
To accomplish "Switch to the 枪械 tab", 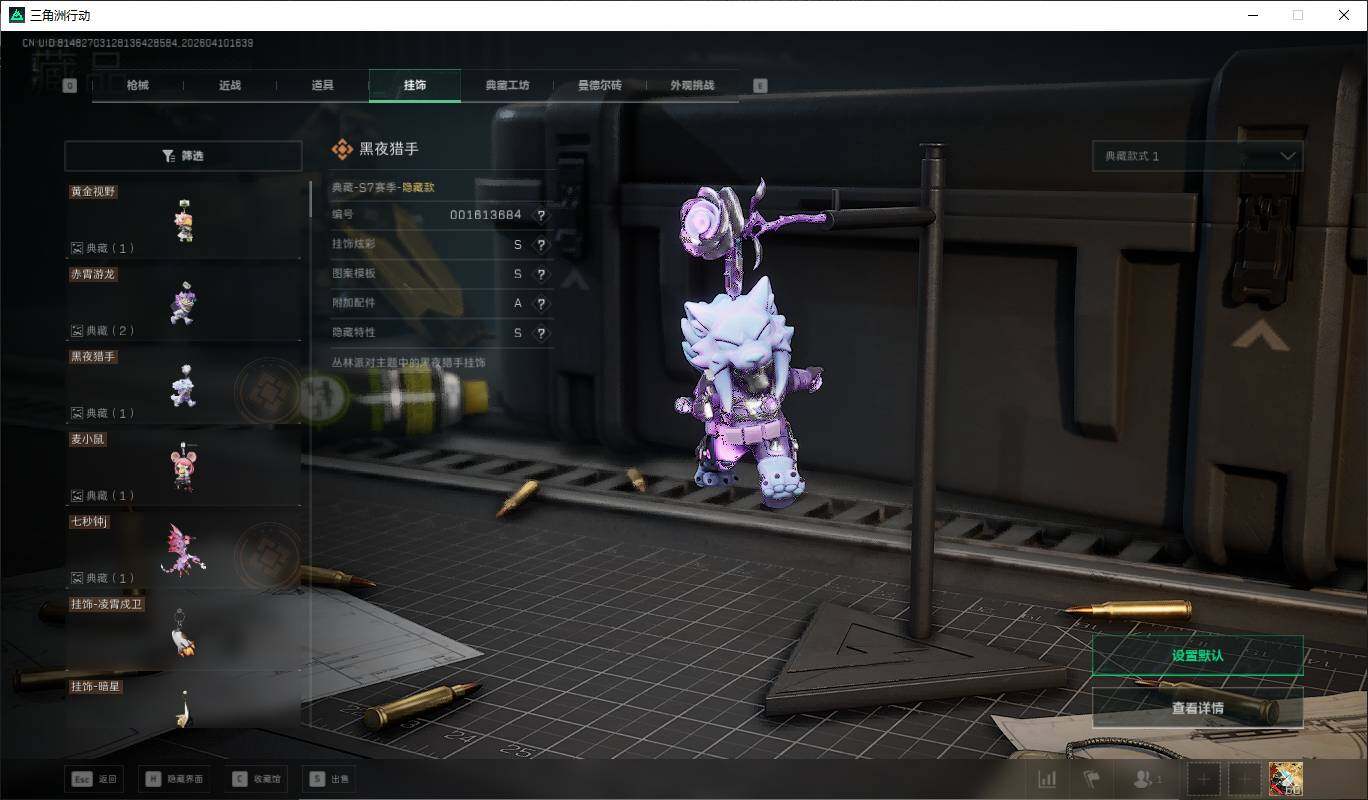I will 138,86.
